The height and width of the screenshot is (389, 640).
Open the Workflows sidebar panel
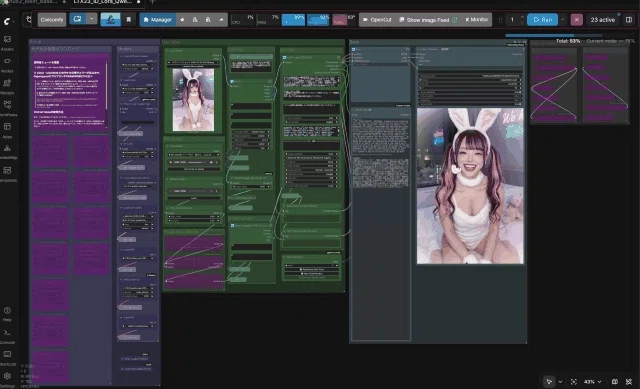click(x=7, y=109)
